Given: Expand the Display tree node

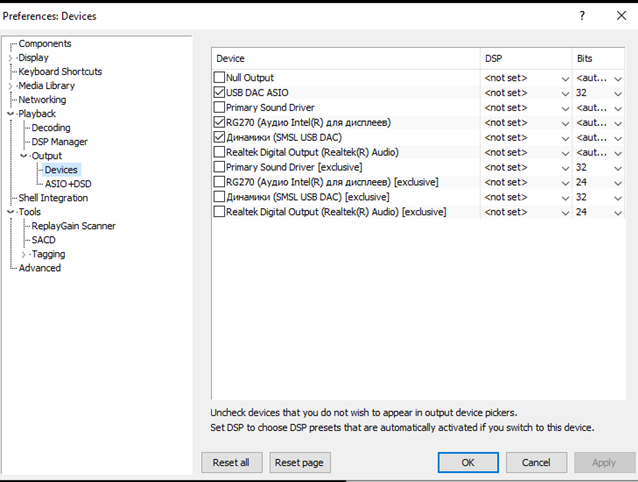Looking at the screenshot, I should click(x=11, y=58).
